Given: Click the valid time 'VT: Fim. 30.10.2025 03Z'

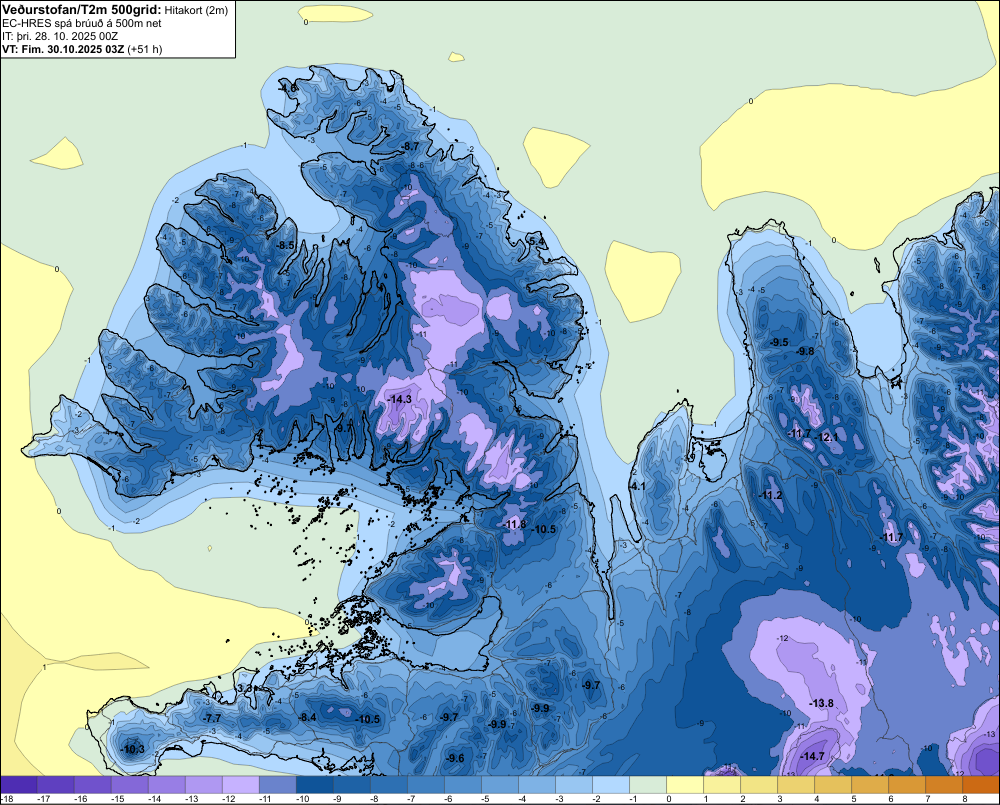Looking at the screenshot, I should tap(64, 49).
